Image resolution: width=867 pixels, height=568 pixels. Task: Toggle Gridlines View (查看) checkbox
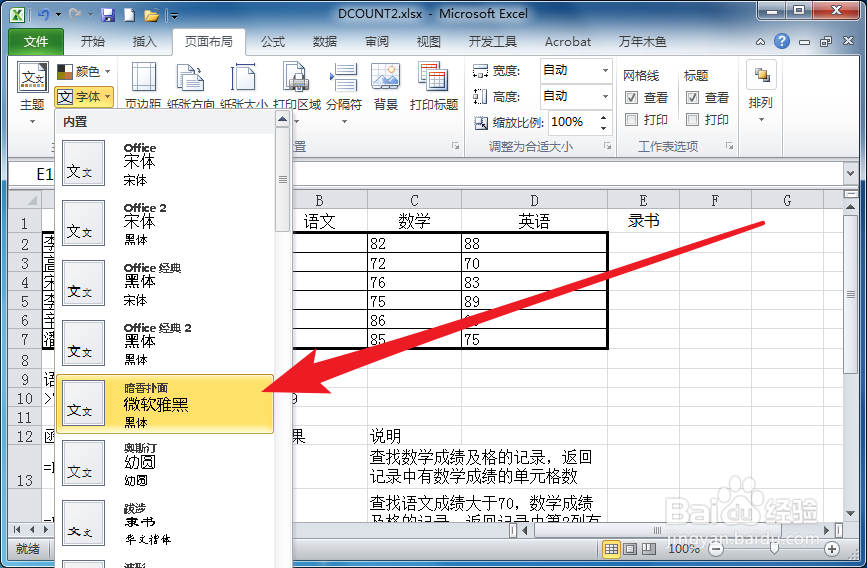(631, 98)
